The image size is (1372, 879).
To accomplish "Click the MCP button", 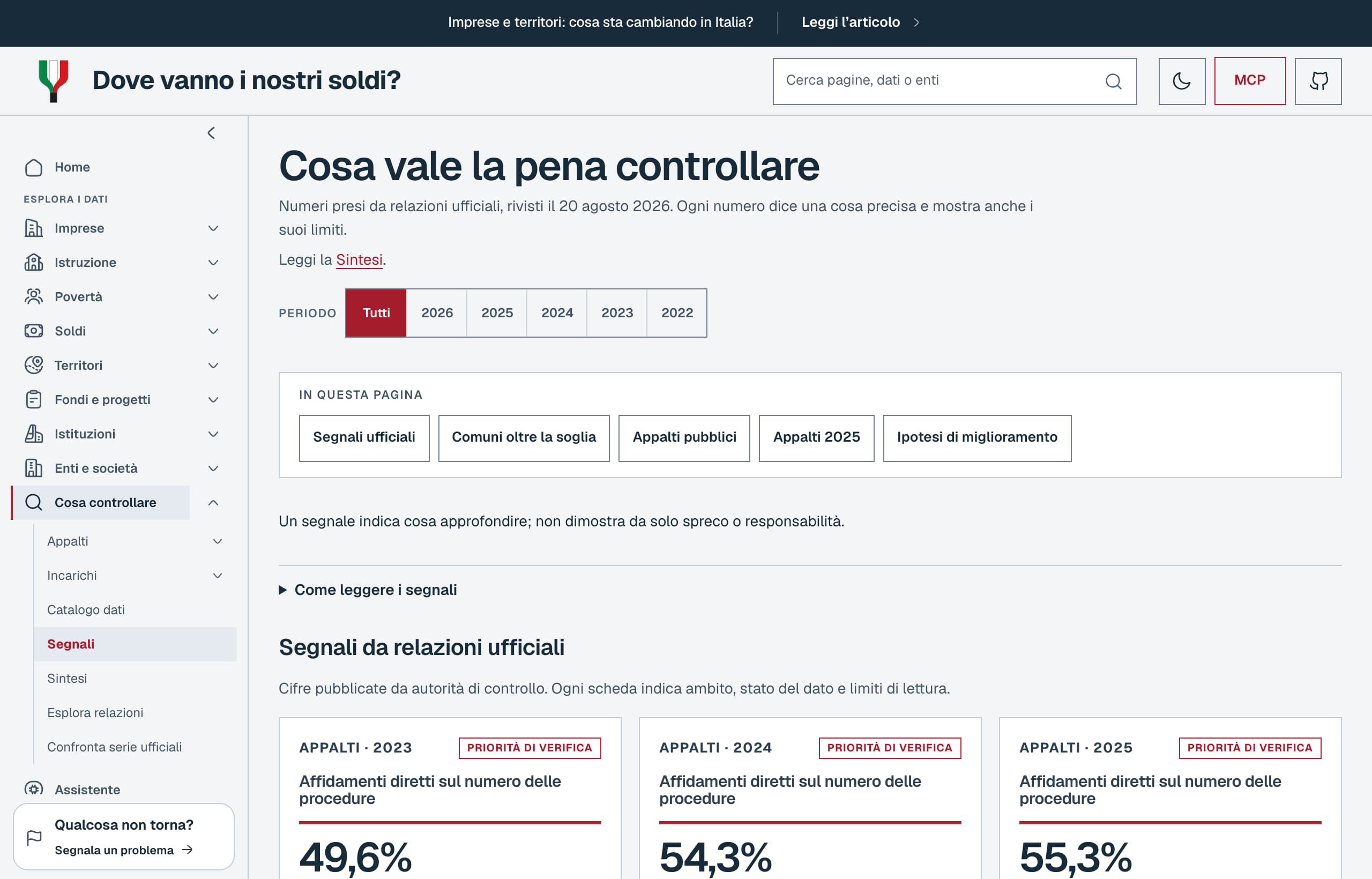I will click(1250, 80).
